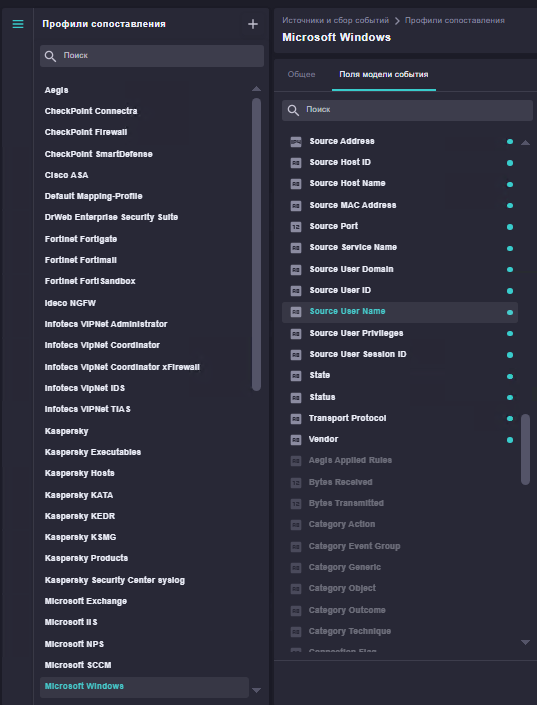
Task: Click the status dot next to Vendor
Action: coord(510,440)
